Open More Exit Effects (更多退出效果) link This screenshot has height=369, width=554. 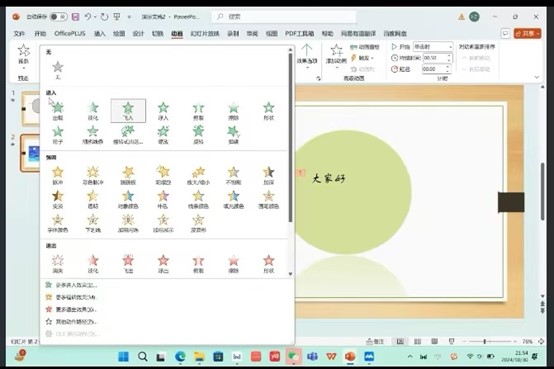[76, 309]
